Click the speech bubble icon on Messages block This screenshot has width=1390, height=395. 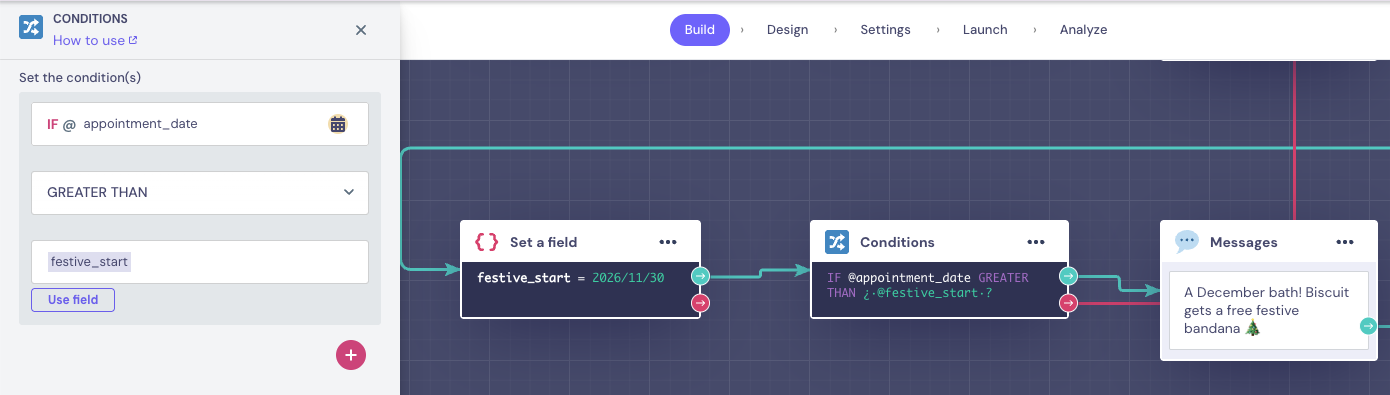(1187, 241)
